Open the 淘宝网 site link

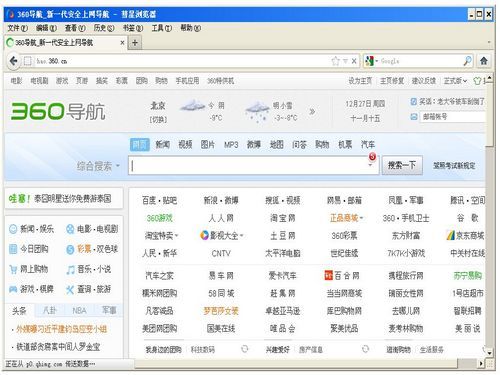(x=283, y=218)
